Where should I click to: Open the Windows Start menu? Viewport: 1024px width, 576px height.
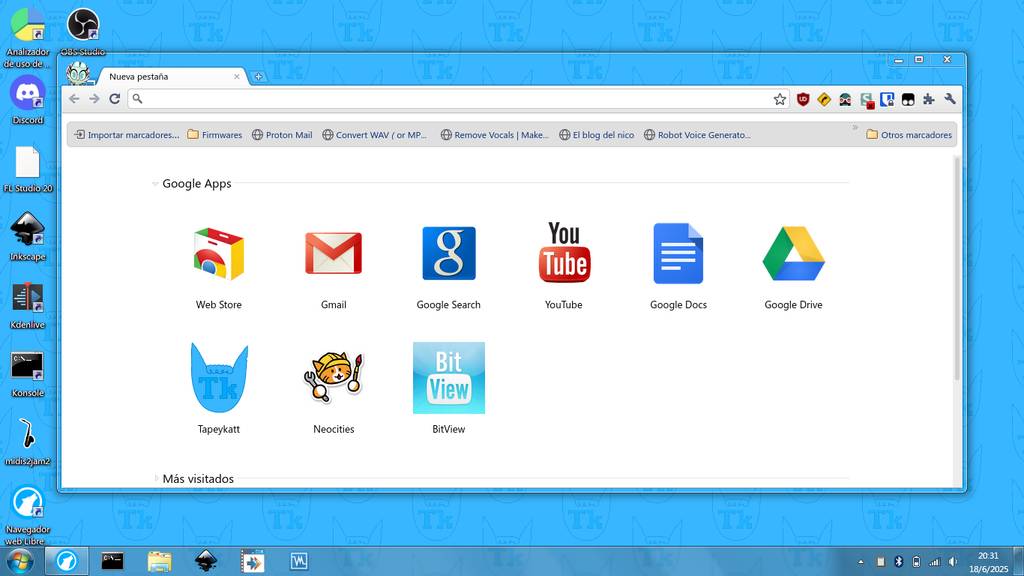click(x=20, y=561)
